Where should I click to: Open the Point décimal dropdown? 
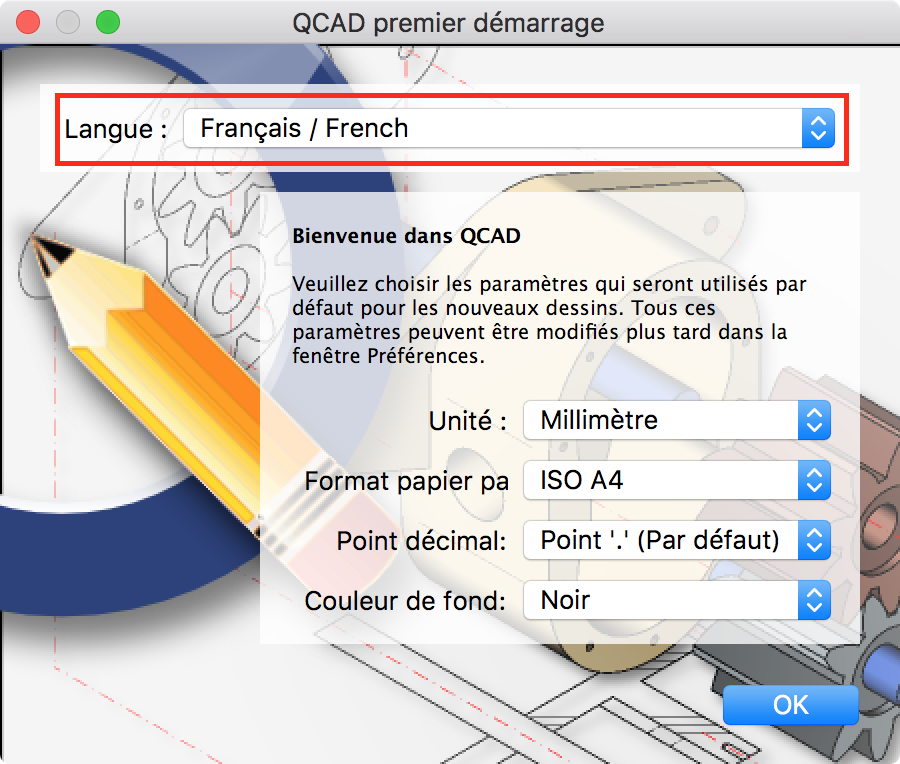(660, 541)
